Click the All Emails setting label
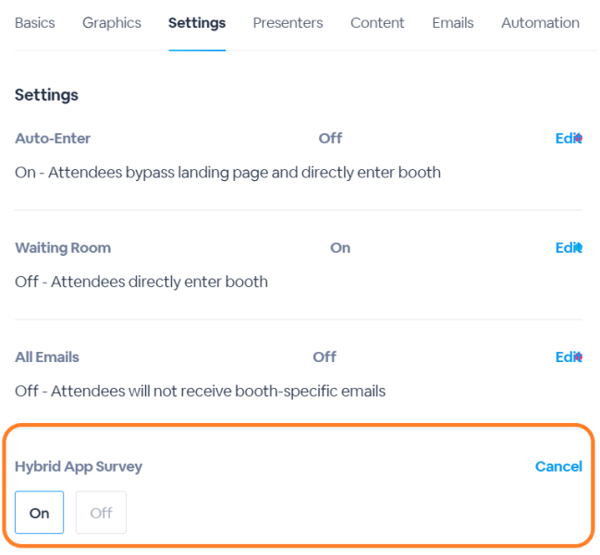 coord(47,357)
